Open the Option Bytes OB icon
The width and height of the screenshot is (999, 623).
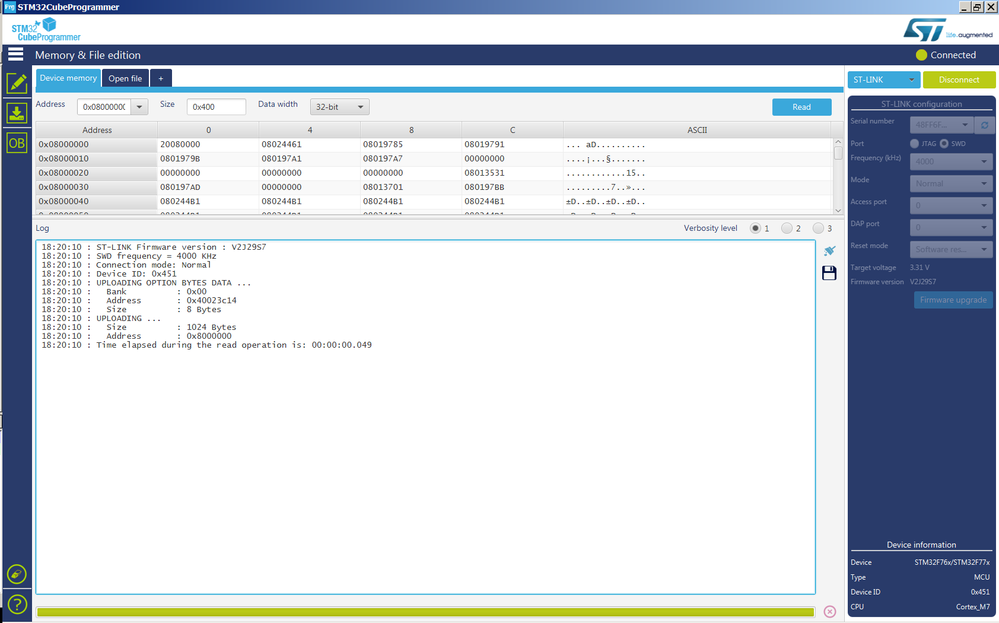[x=17, y=143]
